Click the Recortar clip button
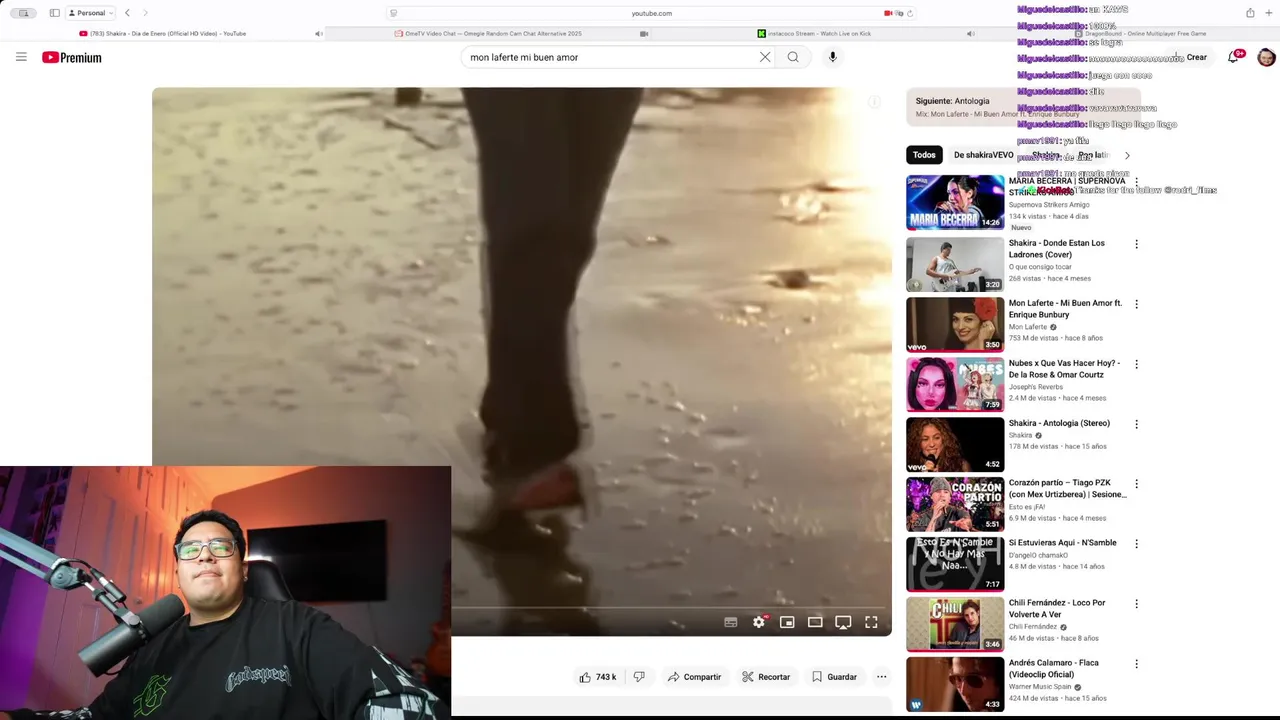This screenshot has width=1280, height=720. [766, 677]
